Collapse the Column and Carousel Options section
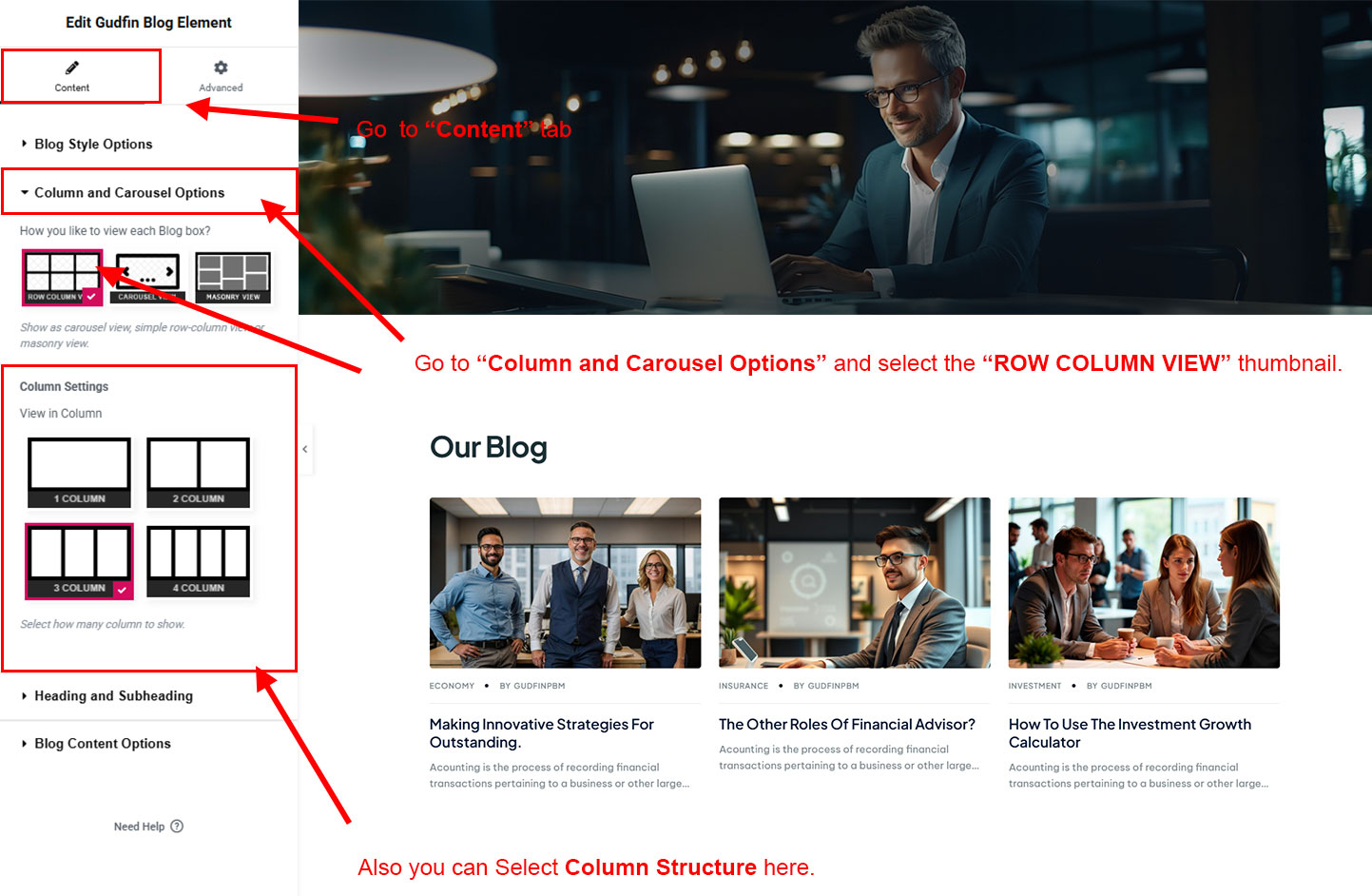The height and width of the screenshot is (896, 1372). pyautogui.click(x=129, y=193)
